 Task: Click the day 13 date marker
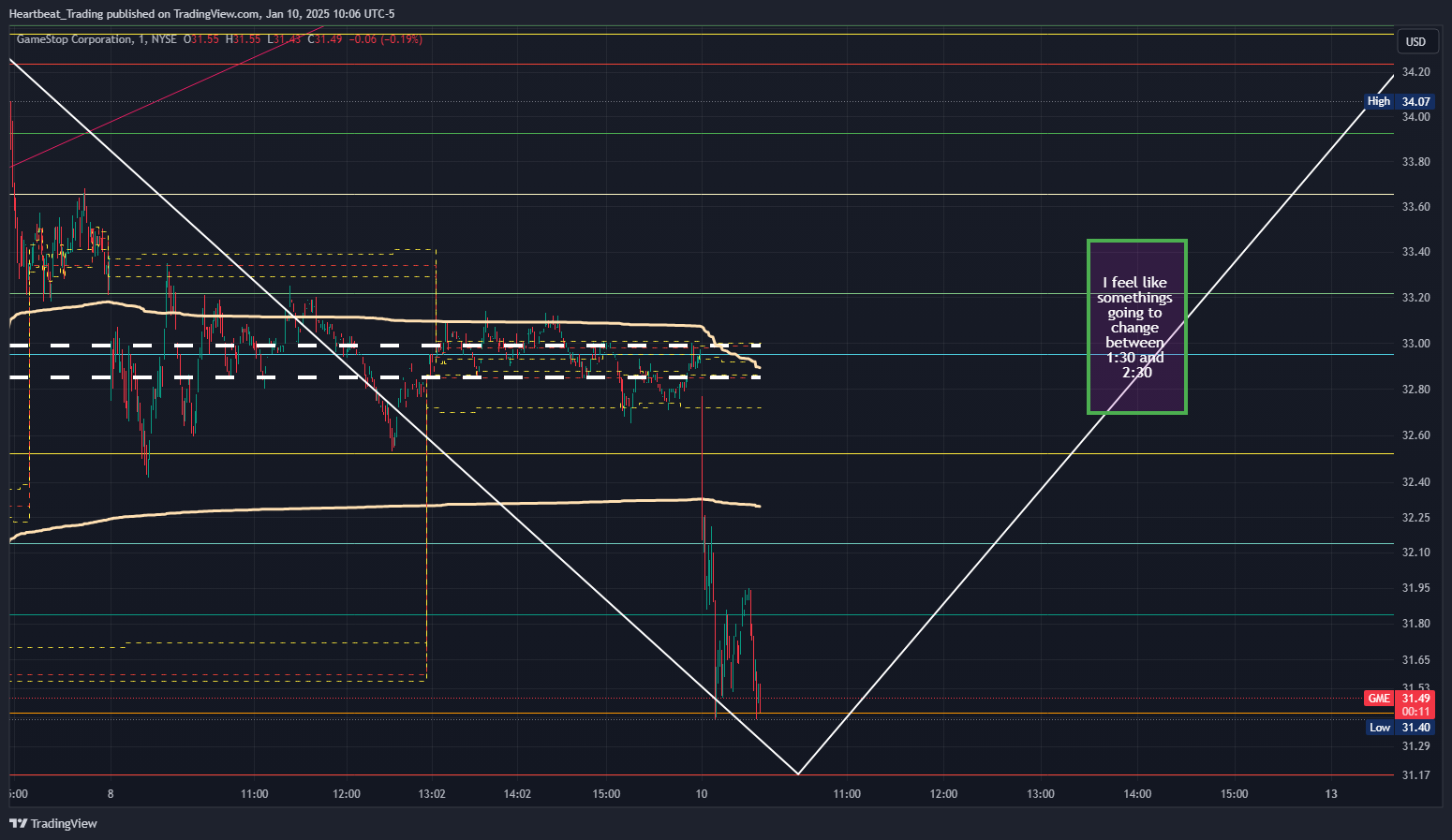point(1331,794)
